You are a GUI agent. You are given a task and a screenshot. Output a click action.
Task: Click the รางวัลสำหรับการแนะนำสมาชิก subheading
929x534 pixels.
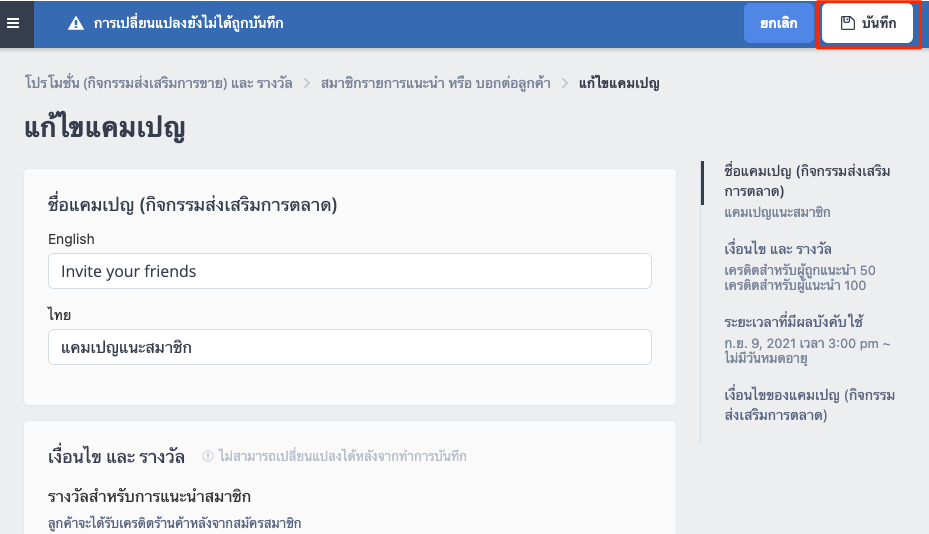point(149,496)
